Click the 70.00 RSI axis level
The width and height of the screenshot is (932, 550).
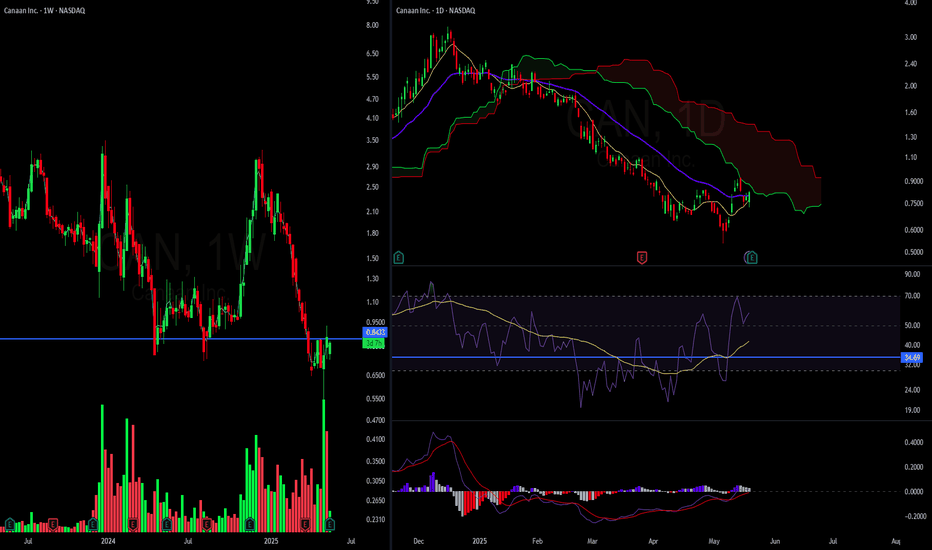912,296
